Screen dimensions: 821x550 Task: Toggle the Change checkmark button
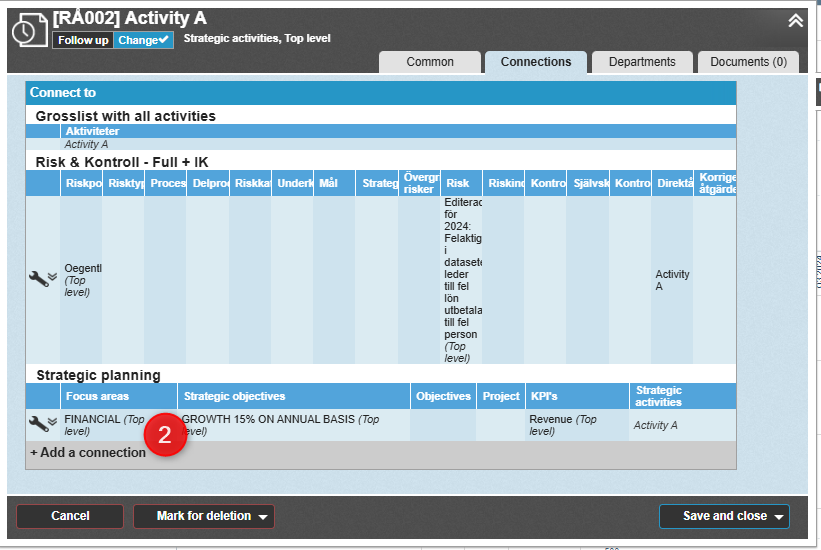pyautogui.click(x=143, y=40)
